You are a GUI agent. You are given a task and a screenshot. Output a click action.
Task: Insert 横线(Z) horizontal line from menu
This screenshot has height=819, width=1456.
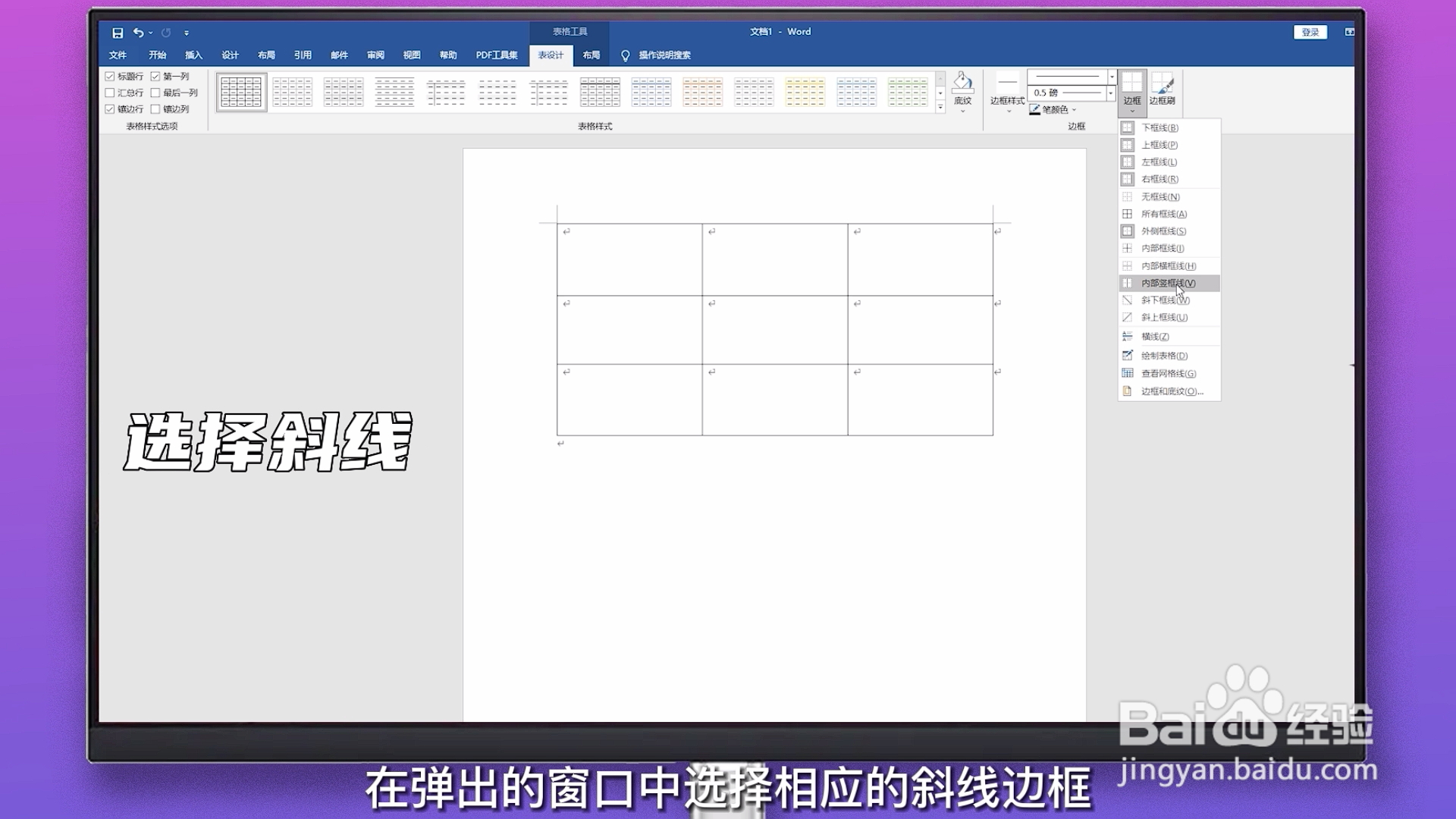[x=1169, y=336]
